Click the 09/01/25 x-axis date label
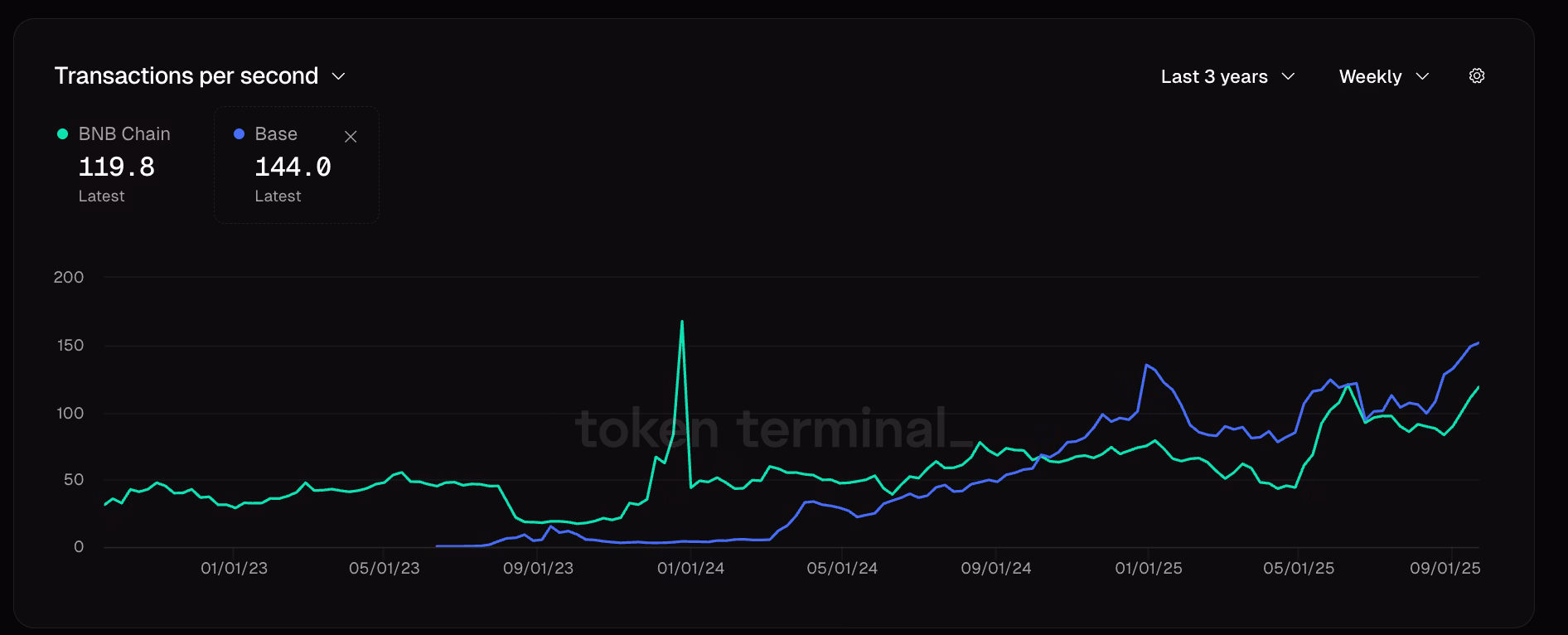 pos(1445,569)
